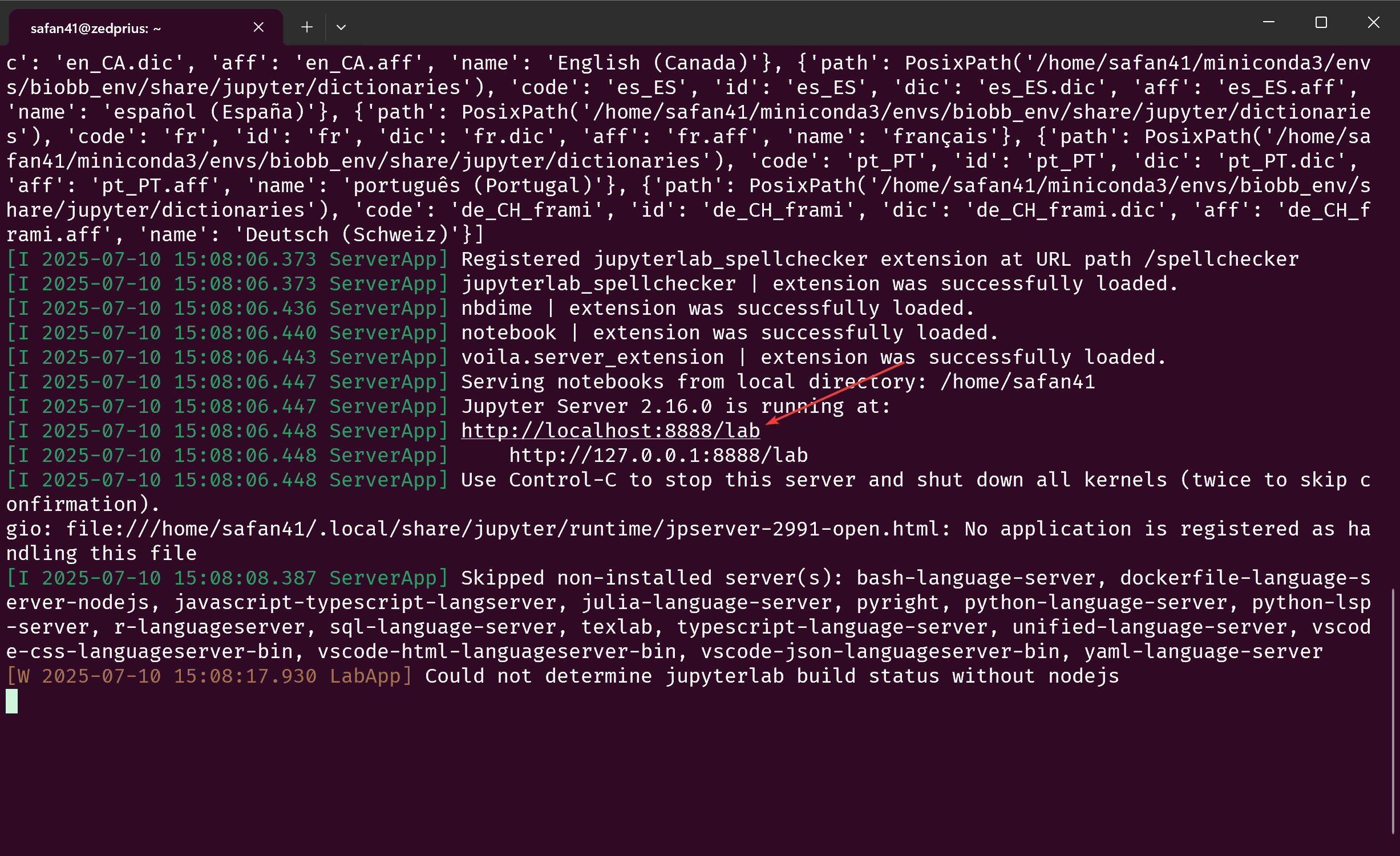Viewport: 1400px width, 856px height.
Task: Click the /home/safan41 directory text
Action: (1018, 382)
